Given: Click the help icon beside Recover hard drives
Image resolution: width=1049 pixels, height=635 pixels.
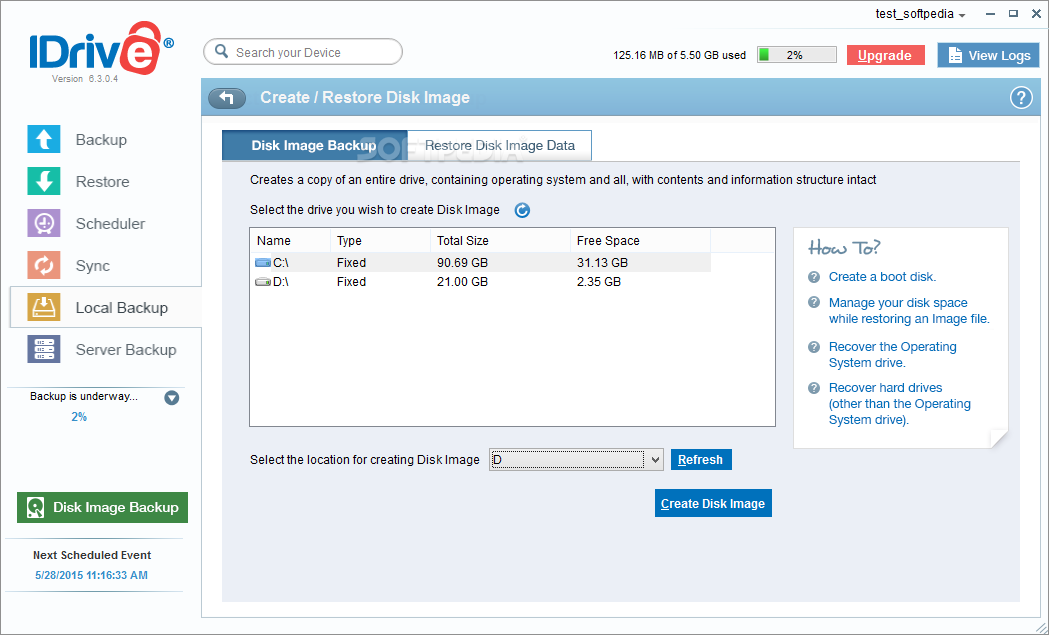Looking at the screenshot, I should click(x=814, y=387).
